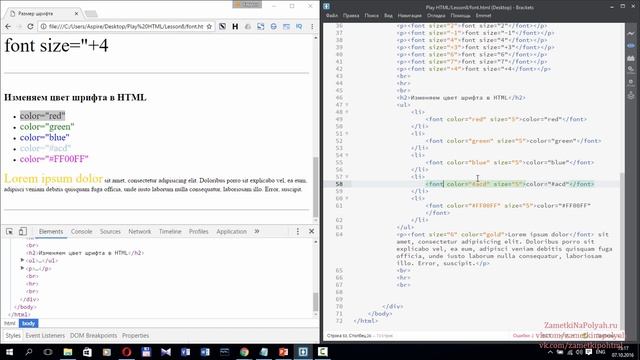The image size is (640, 360).
Task: Switch to DevTools Sources tab
Action: click(x=110, y=231)
